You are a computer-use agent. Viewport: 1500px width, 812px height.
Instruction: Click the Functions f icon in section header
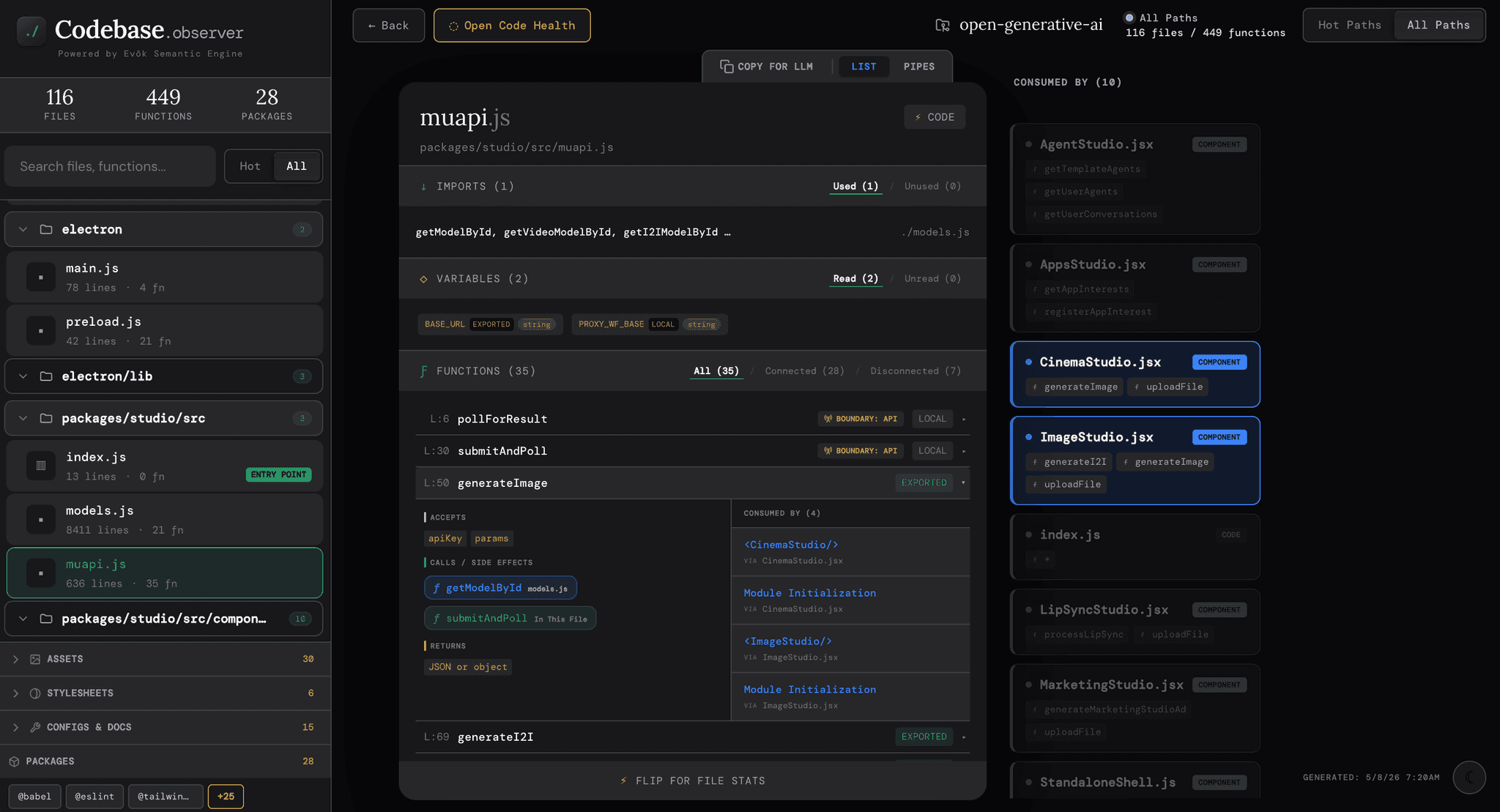(x=423, y=371)
